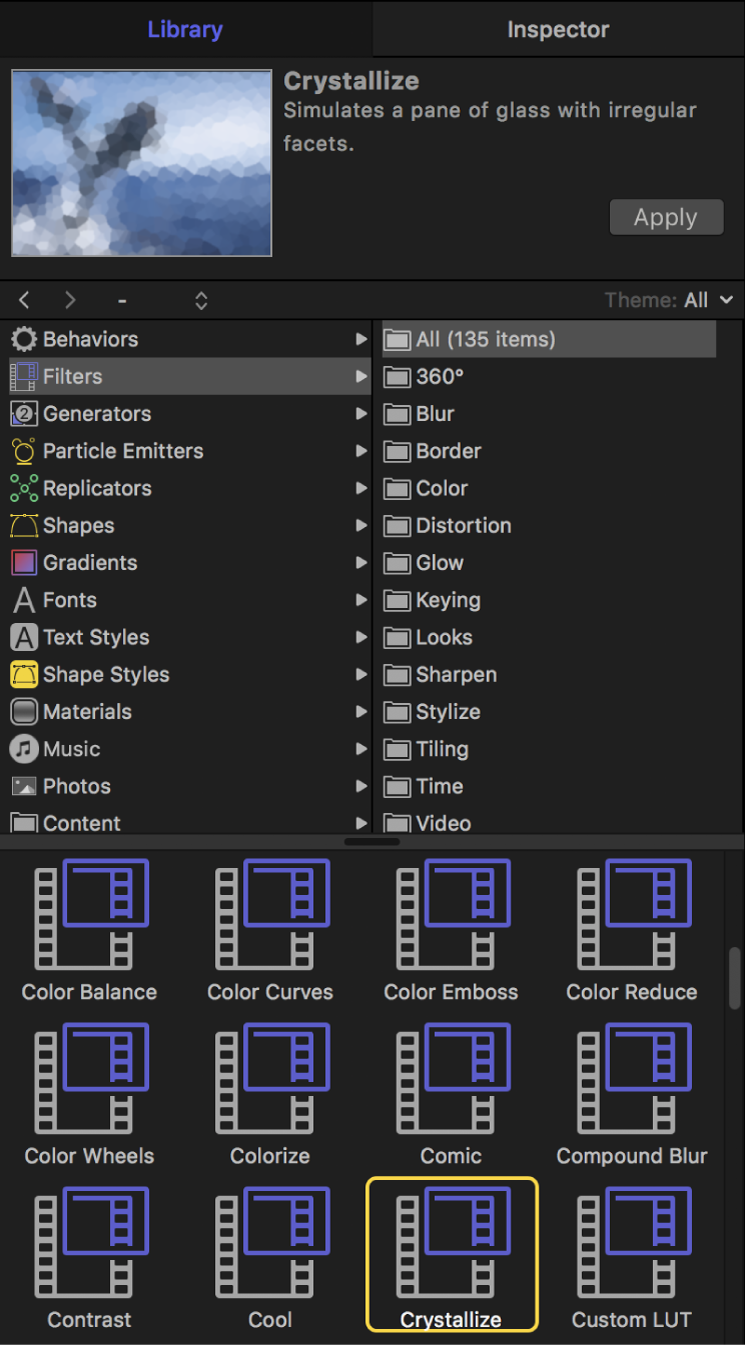Image resolution: width=745 pixels, height=1346 pixels.
Task: Select the Color Curves filter icon
Action: (270, 914)
